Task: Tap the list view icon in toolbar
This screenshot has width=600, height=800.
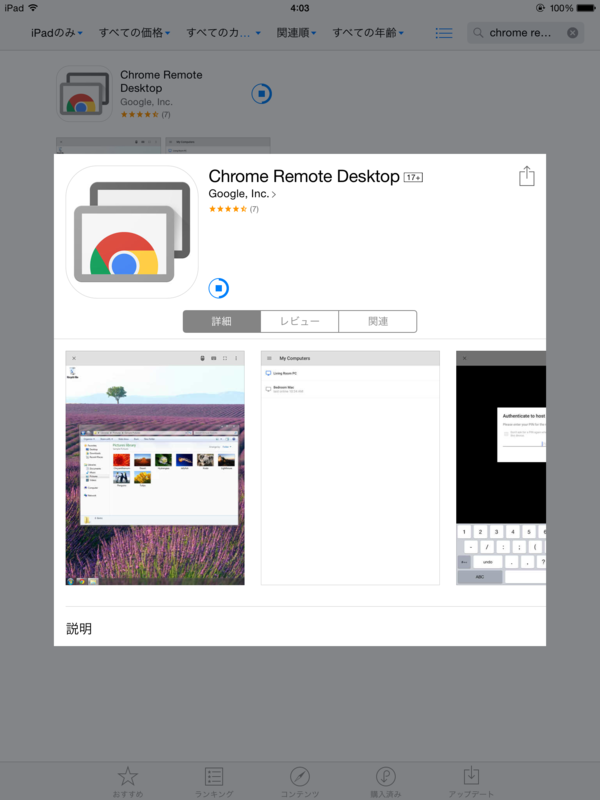Action: point(444,33)
